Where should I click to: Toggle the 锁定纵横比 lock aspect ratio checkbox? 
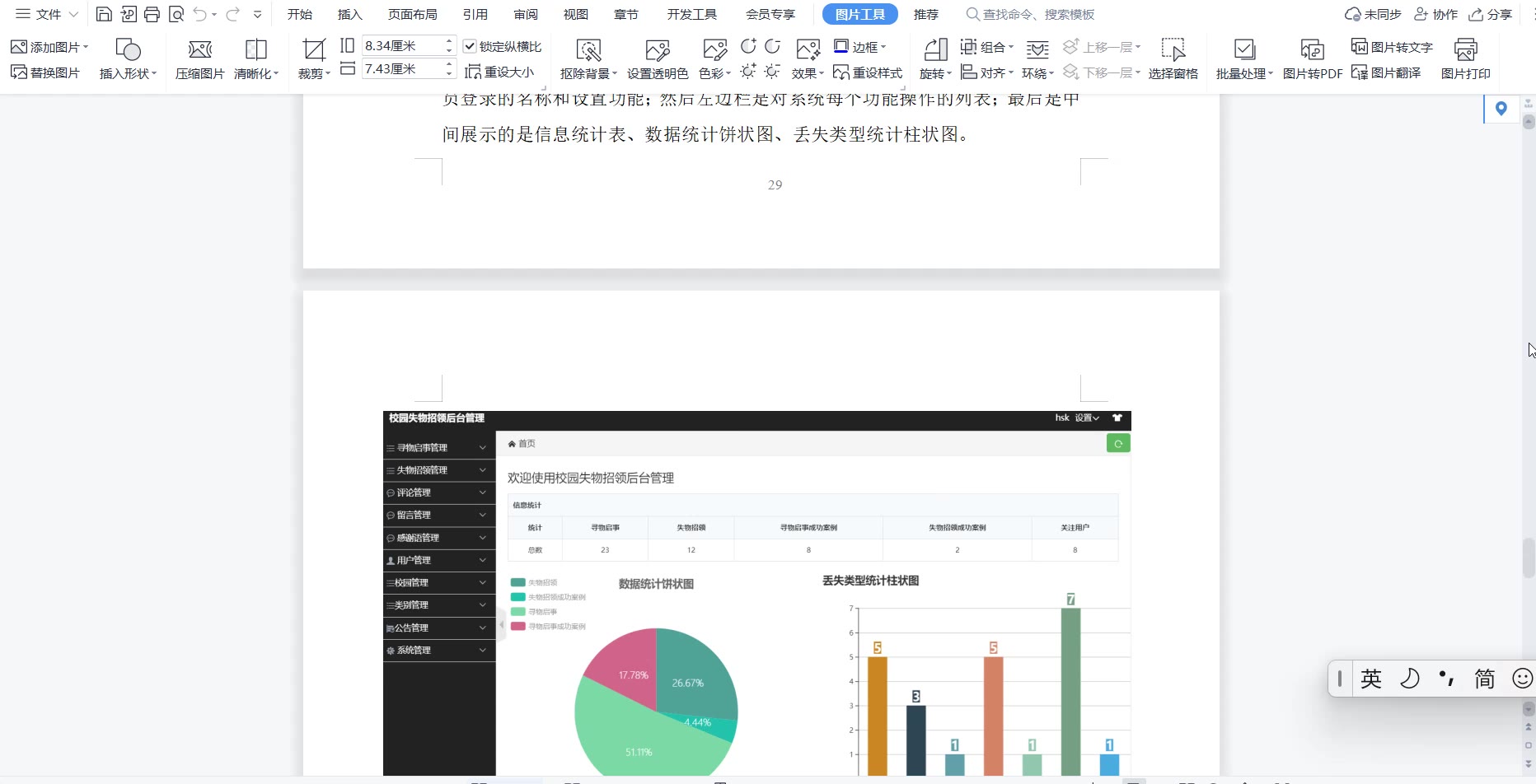pos(470,46)
